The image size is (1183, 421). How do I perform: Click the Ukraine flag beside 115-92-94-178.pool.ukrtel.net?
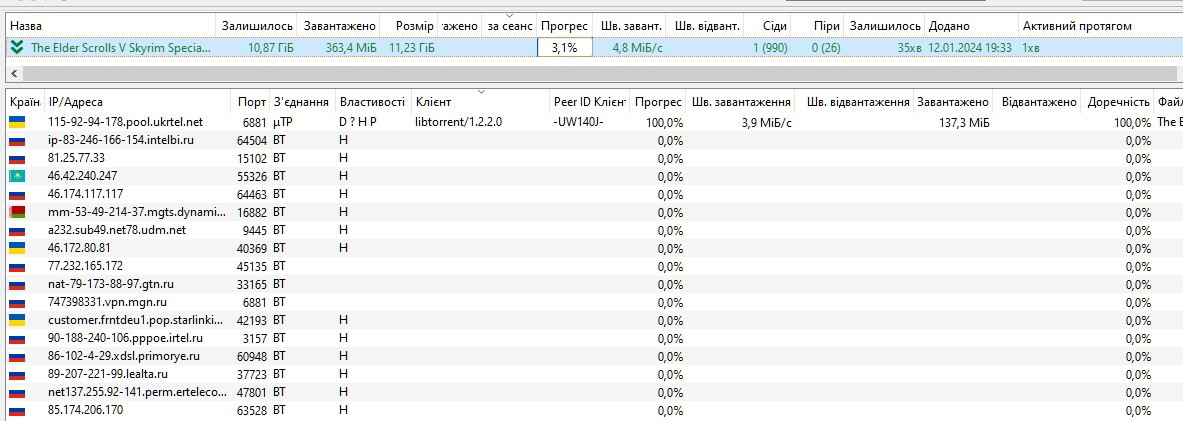pos(17,122)
